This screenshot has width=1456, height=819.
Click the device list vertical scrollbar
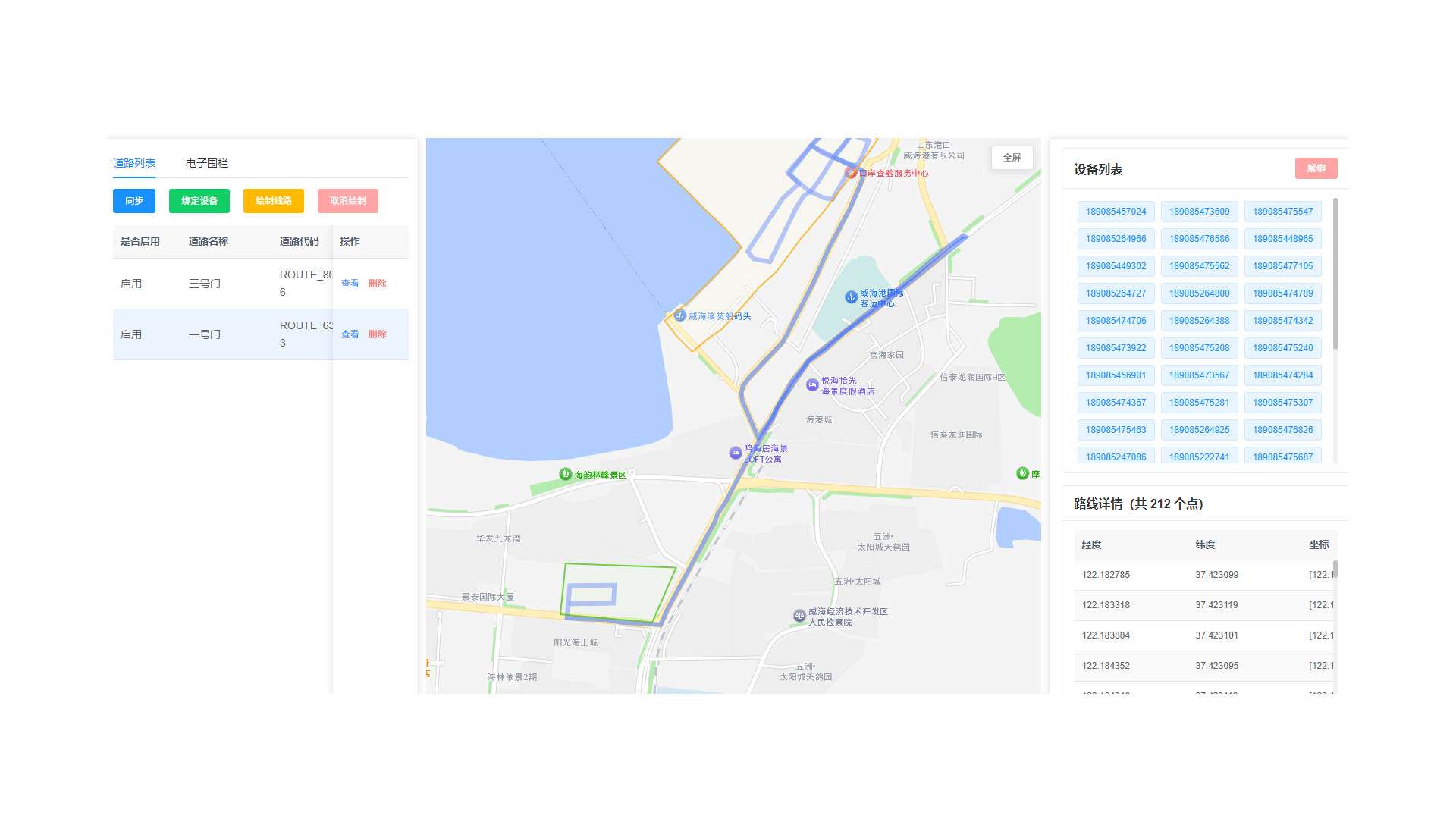pyautogui.click(x=1335, y=274)
